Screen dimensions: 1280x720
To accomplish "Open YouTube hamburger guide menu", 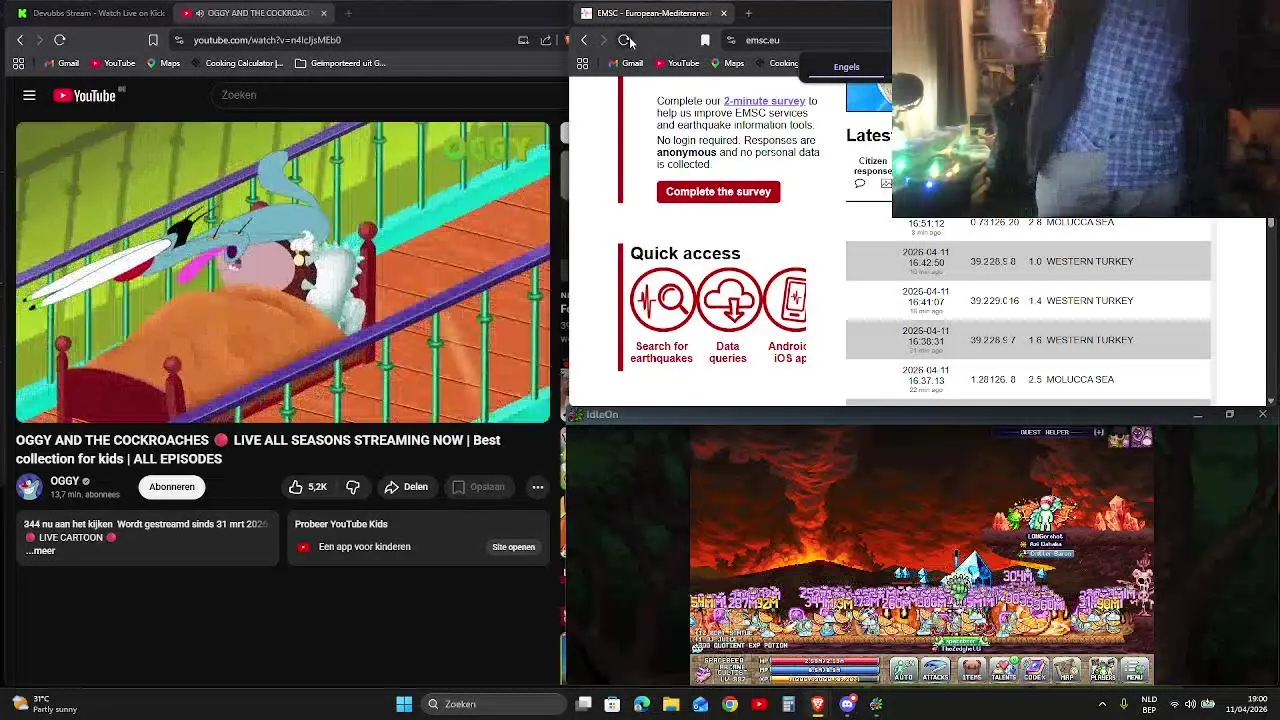I will [x=29, y=95].
